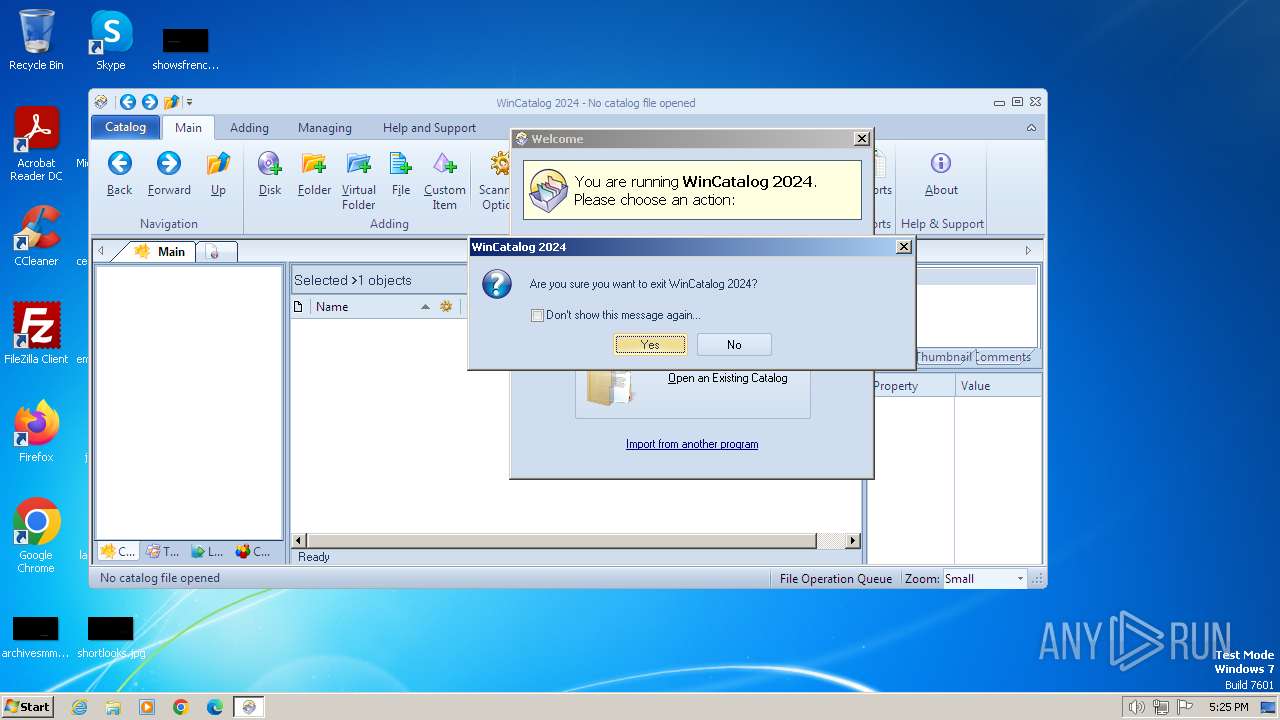
Task: Open Recycle Bin on desktop
Action: click(x=36, y=40)
